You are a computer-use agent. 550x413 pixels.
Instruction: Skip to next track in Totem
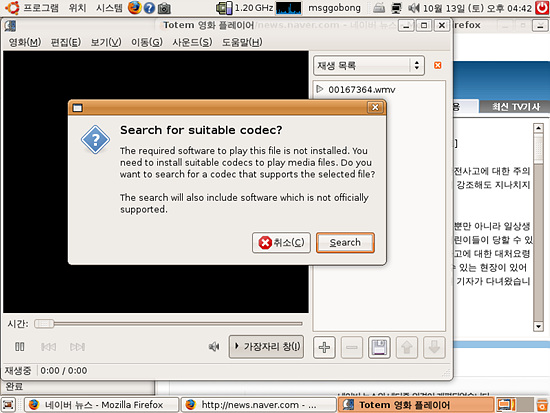pos(77,347)
